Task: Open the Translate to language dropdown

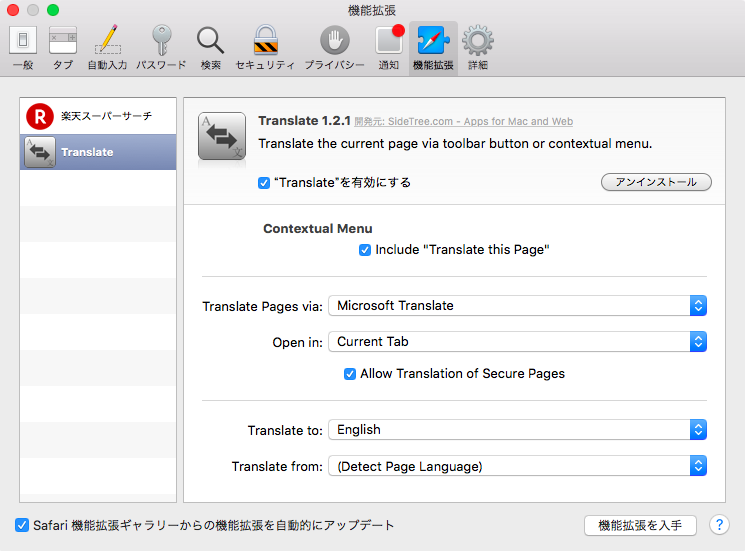Action: coord(517,429)
